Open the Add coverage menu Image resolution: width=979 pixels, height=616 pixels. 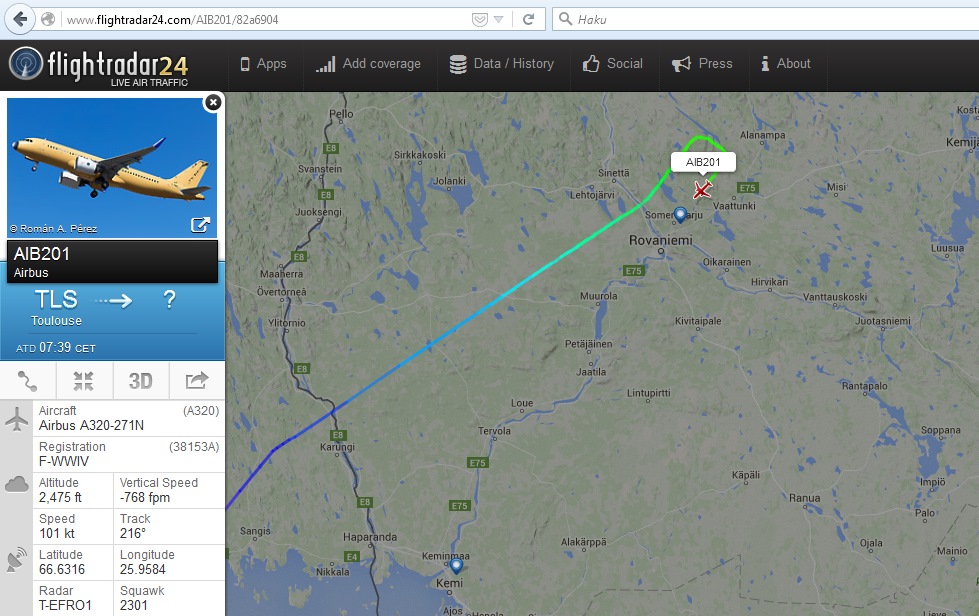[368, 64]
